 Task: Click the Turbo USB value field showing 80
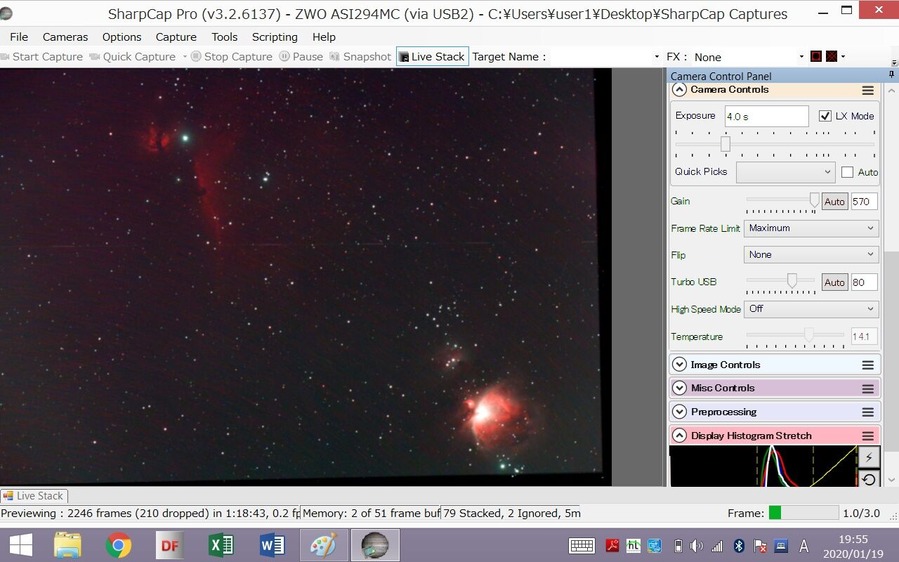[864, 282]
